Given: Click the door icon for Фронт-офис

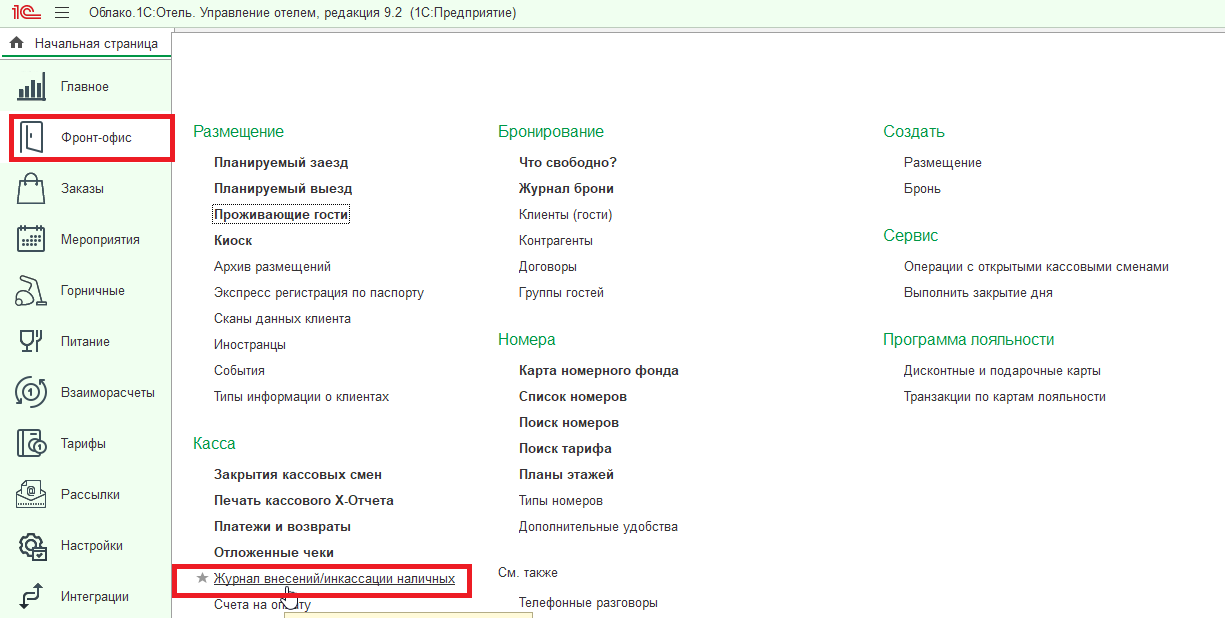Looking at the screenshot, I should click(32, 138).
